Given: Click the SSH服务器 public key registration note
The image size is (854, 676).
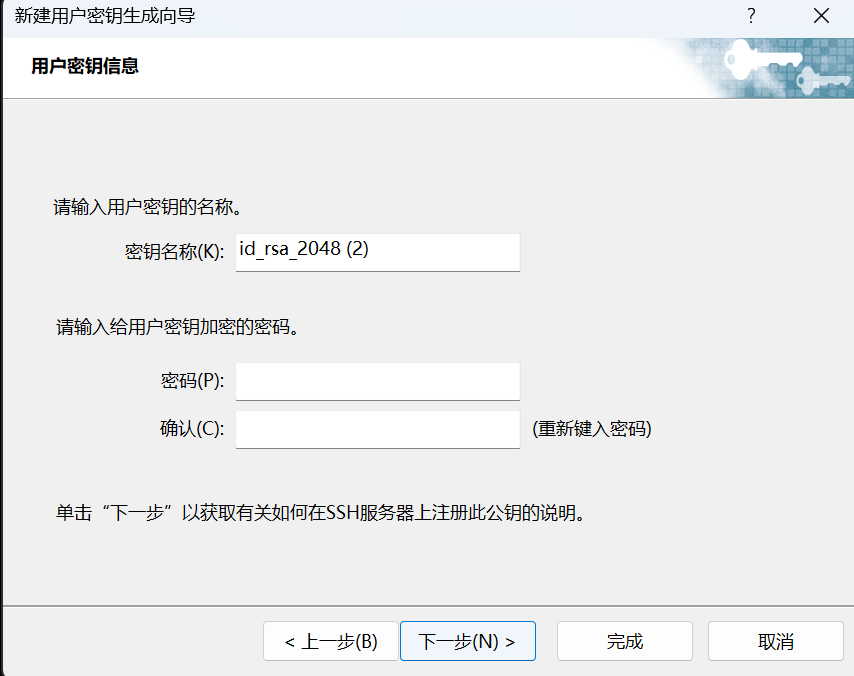Looking at the screenshot, I should (x=319, y=514).
